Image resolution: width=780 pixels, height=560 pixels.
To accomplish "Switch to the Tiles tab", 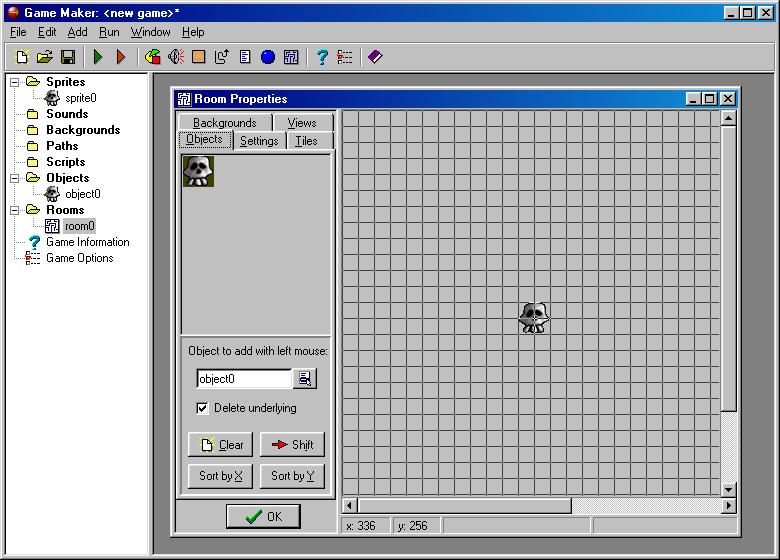I will (x=306, y=141).
